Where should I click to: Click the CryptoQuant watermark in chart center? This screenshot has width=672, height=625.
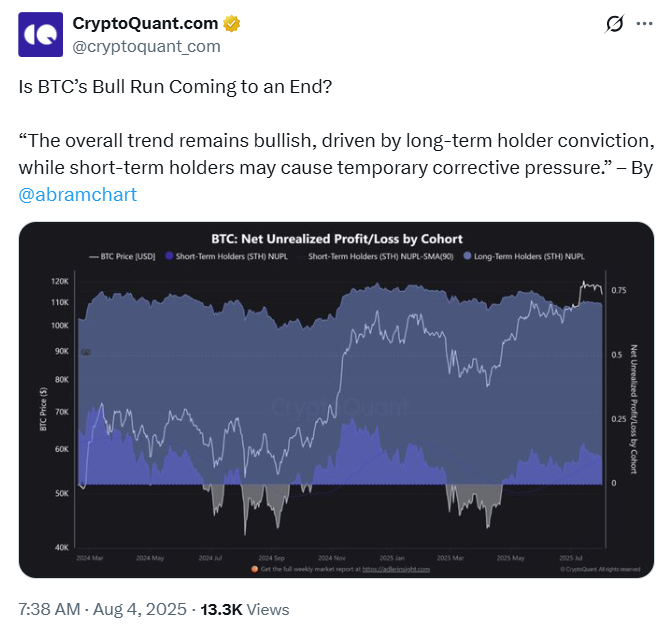click(x=340, y=407)
